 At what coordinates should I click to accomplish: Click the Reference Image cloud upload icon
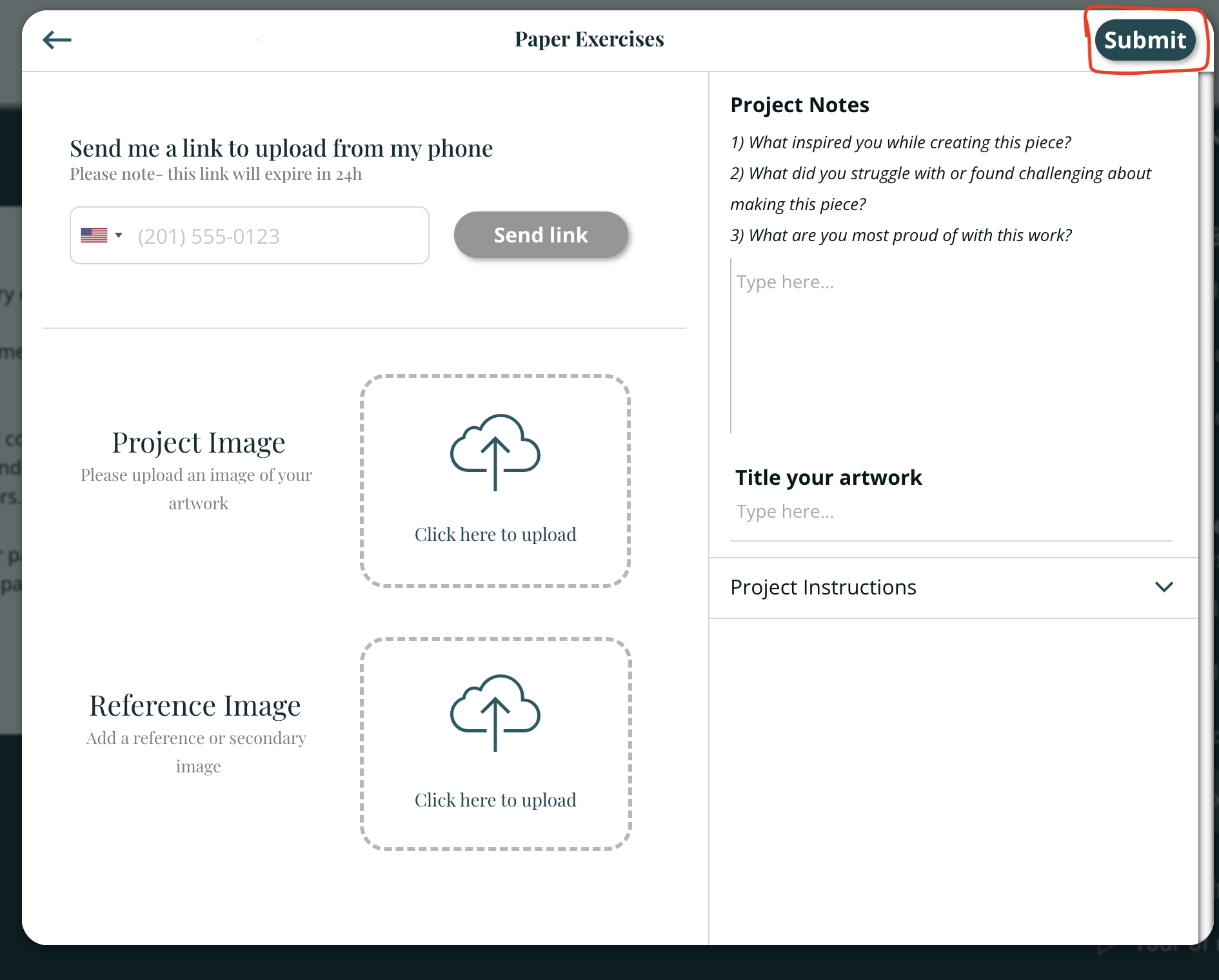(495, 712)
